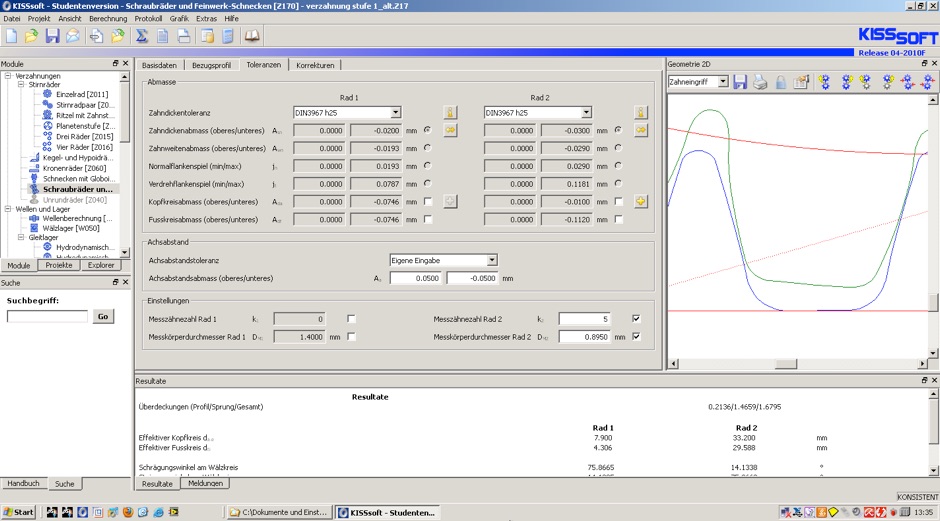Switch to C:\Dokumente und Einst... taskbar window
Screen dimensions: 940x521
point(279,512)
